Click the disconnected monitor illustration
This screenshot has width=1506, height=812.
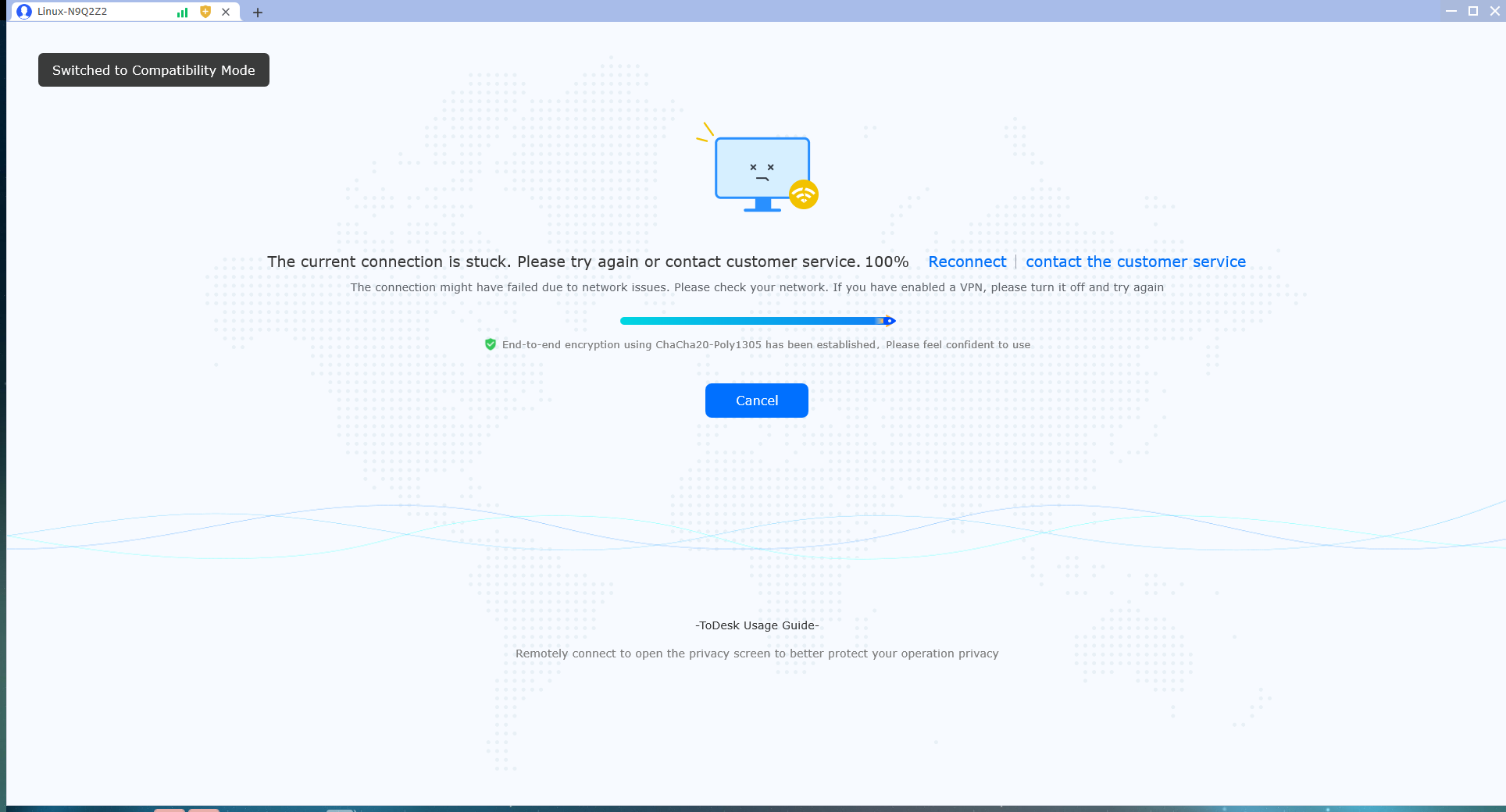coord(762,173)
